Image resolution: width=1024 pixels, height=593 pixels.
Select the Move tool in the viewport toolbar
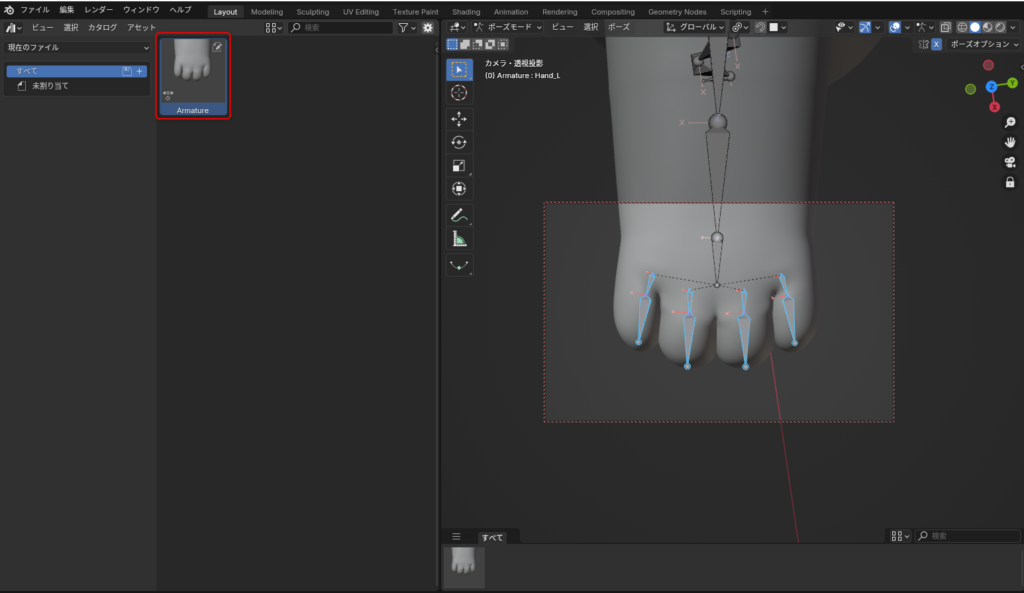(459, 118)
